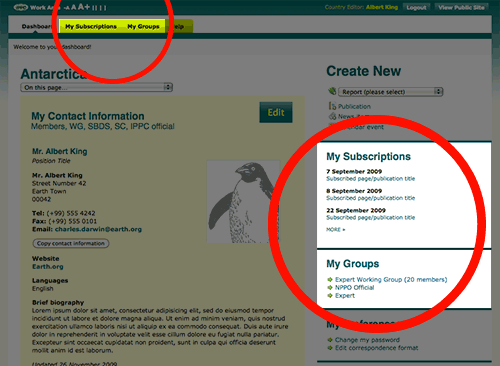Create a new Publication
The image size is (500, 366).
pos(354,106)
